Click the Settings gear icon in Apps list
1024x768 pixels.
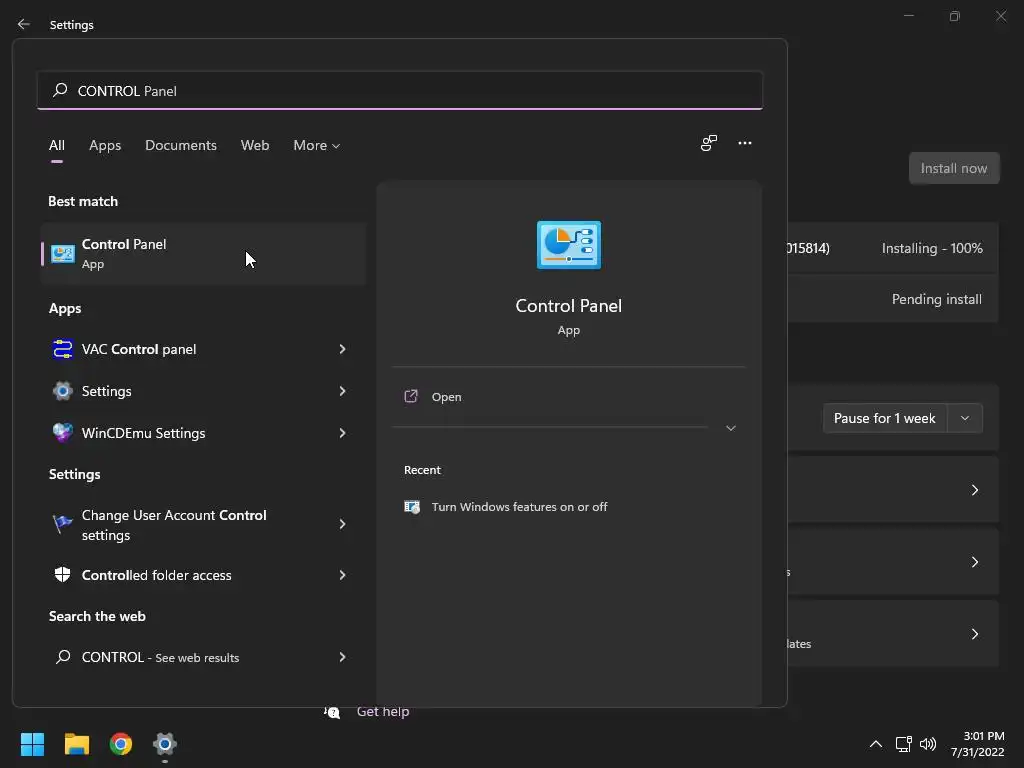[63, 391]
